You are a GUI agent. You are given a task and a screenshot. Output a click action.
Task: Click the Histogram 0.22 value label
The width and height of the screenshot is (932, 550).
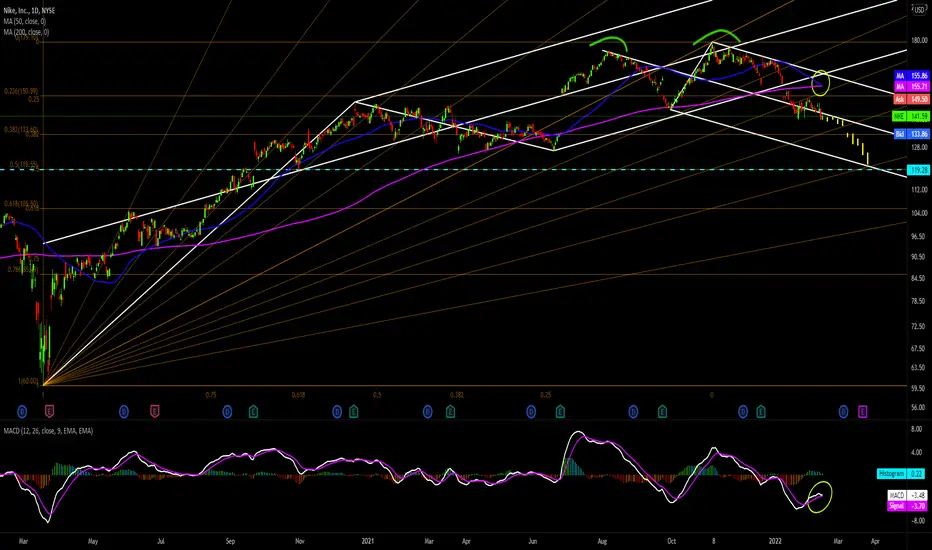[x=901, y=474]
